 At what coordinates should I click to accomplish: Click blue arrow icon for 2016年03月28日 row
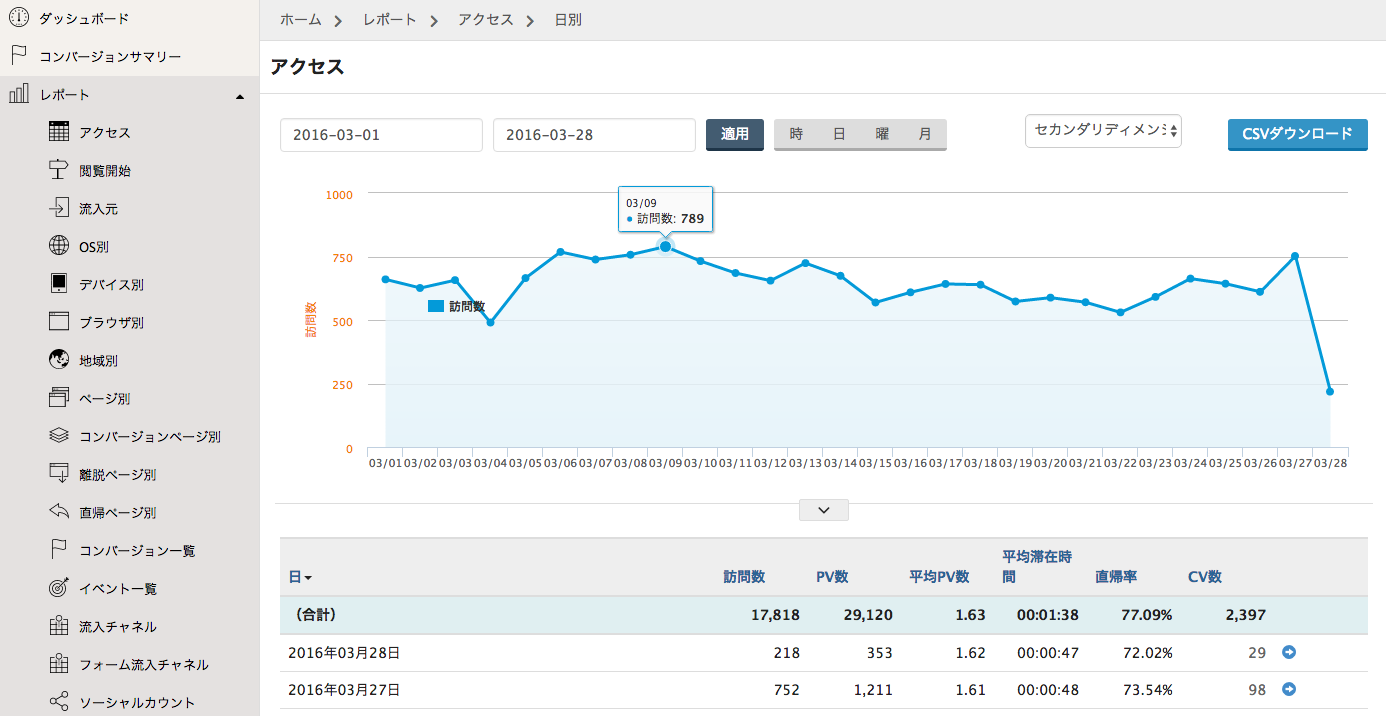(1289, 652)
